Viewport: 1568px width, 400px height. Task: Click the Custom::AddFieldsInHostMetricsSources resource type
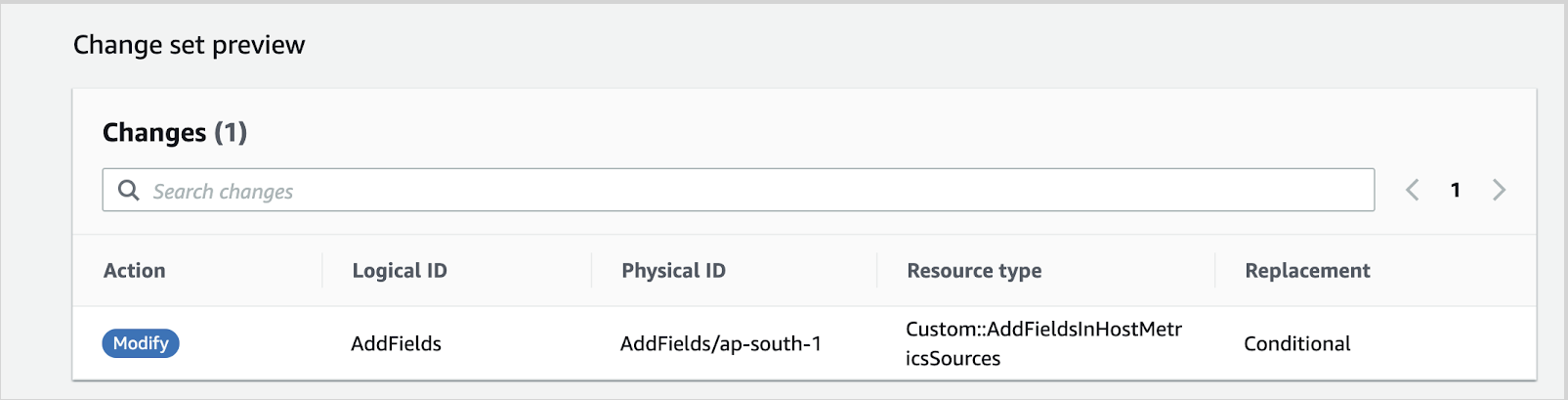click(1043, 343)
